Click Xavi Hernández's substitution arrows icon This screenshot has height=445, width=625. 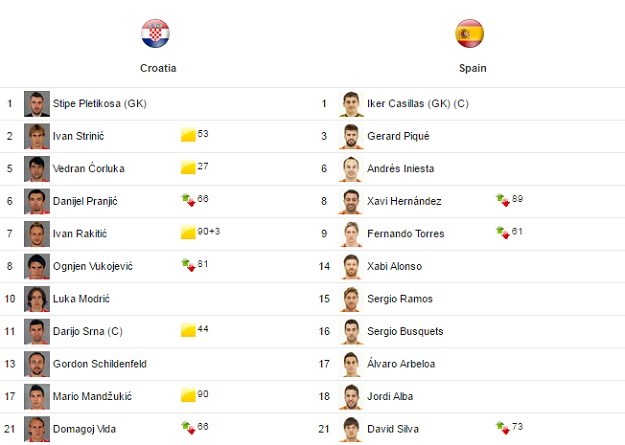coord(503,200)
